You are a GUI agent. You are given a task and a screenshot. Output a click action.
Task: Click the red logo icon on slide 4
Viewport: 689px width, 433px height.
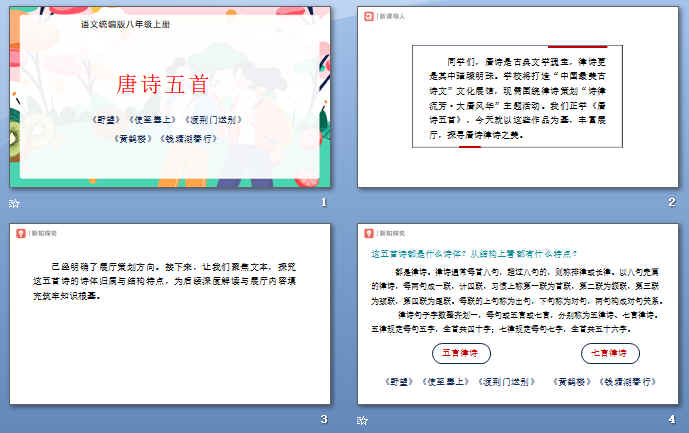[368, 233]
